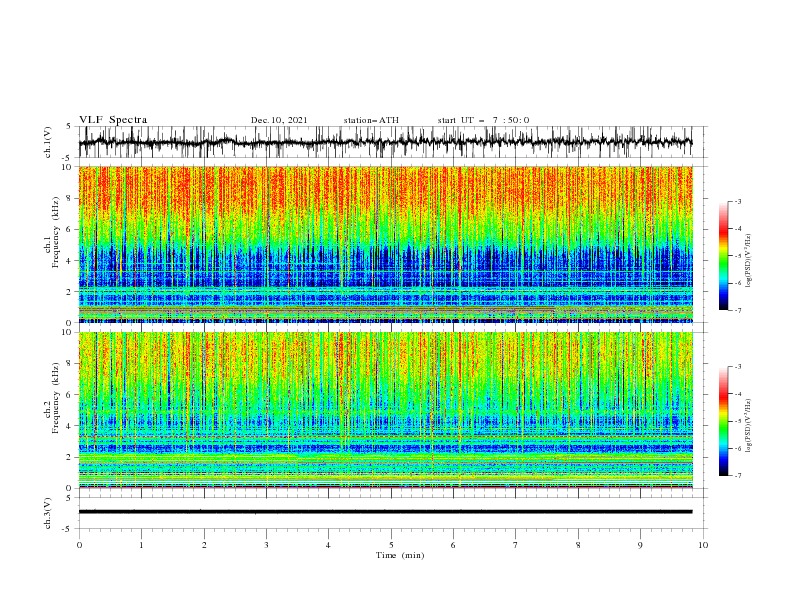Click the "-7" value below ch.2 colorbar
Viewport: 792px width, 612px height.
(x=737, y=476)
